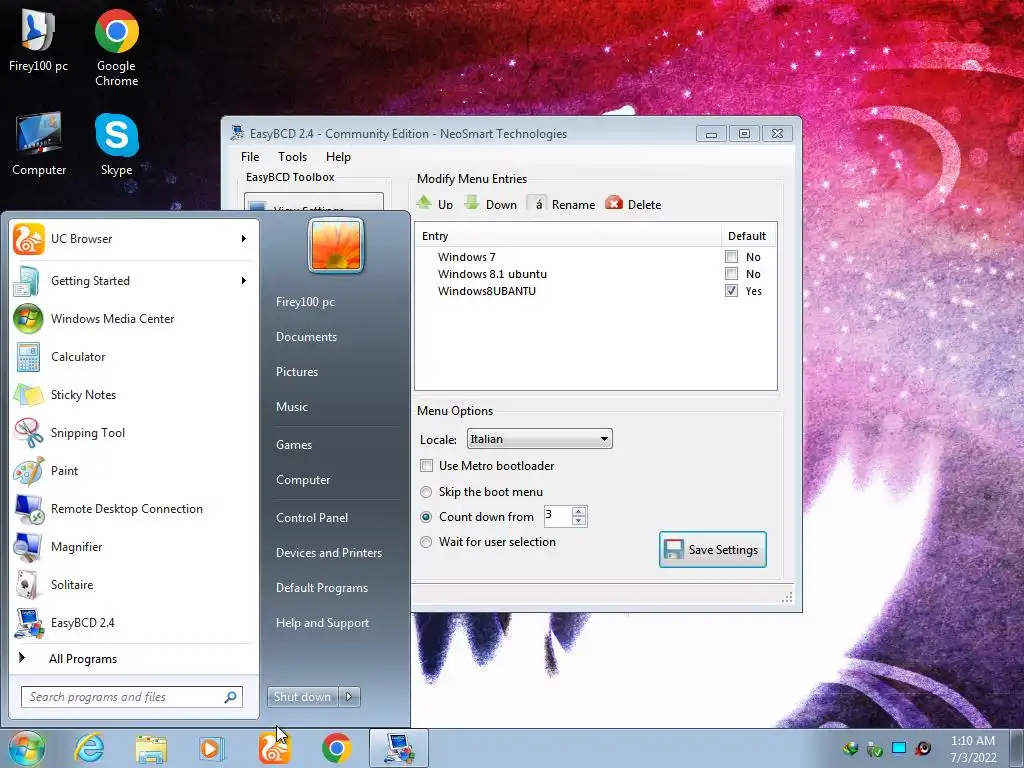Open Remote Desktop Connection
Screen dimensions: 1024x768
pos(134,509)
